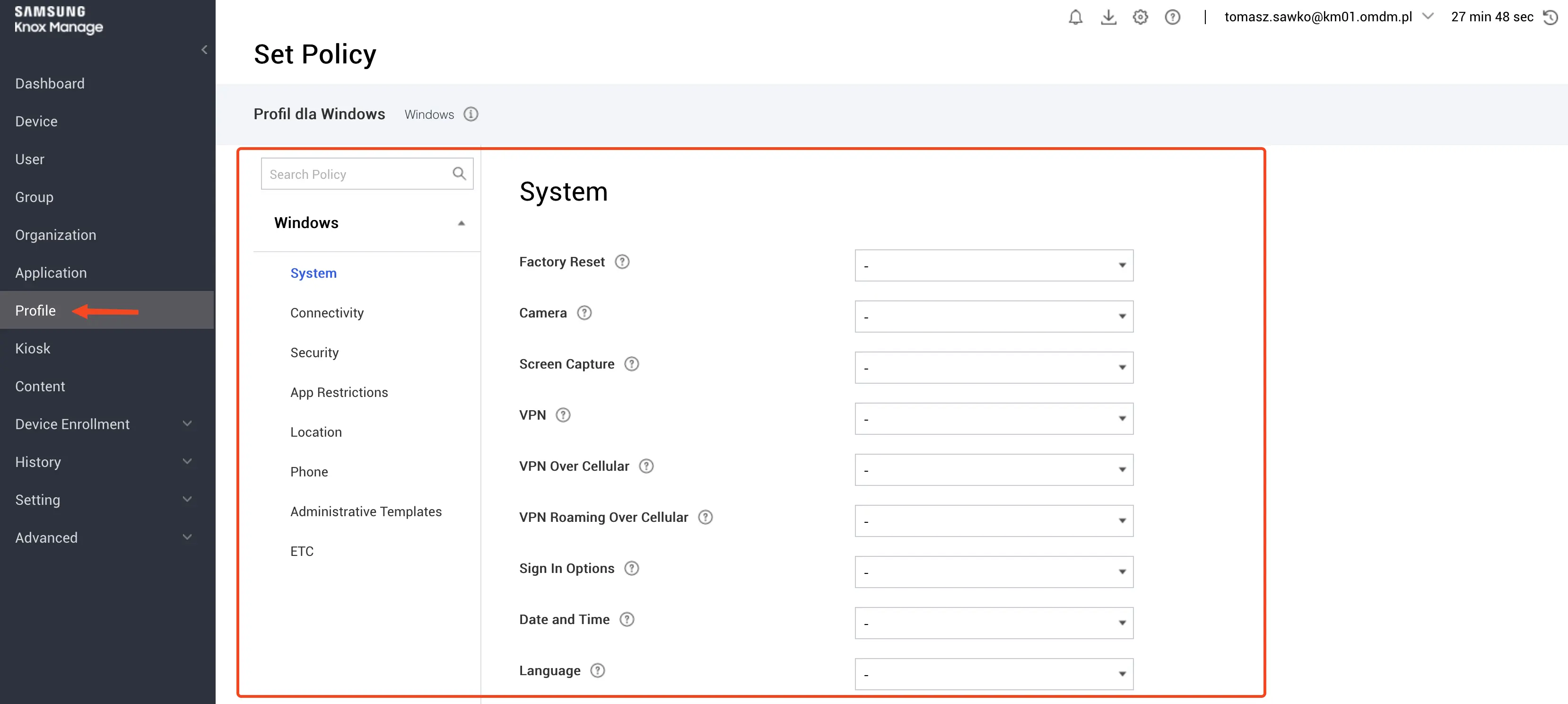Open the Factory Reset dropdown
Screen dimensions: 1568x704
coord(993,265)
